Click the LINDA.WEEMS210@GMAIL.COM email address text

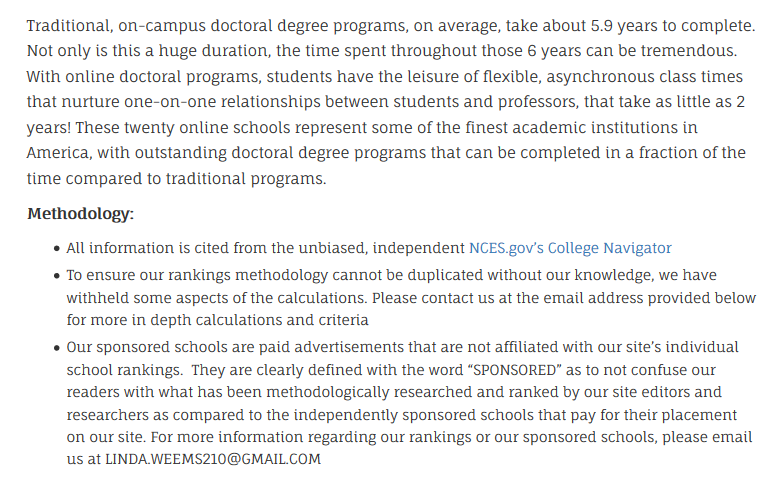212,459
